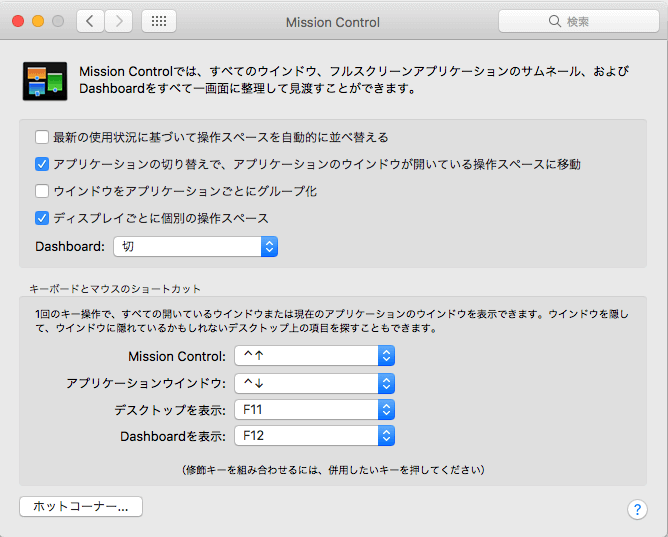Click the 修飾キーを組み合わせるには hint text
The height and width of the screenshot is (537, 668).
333,470
